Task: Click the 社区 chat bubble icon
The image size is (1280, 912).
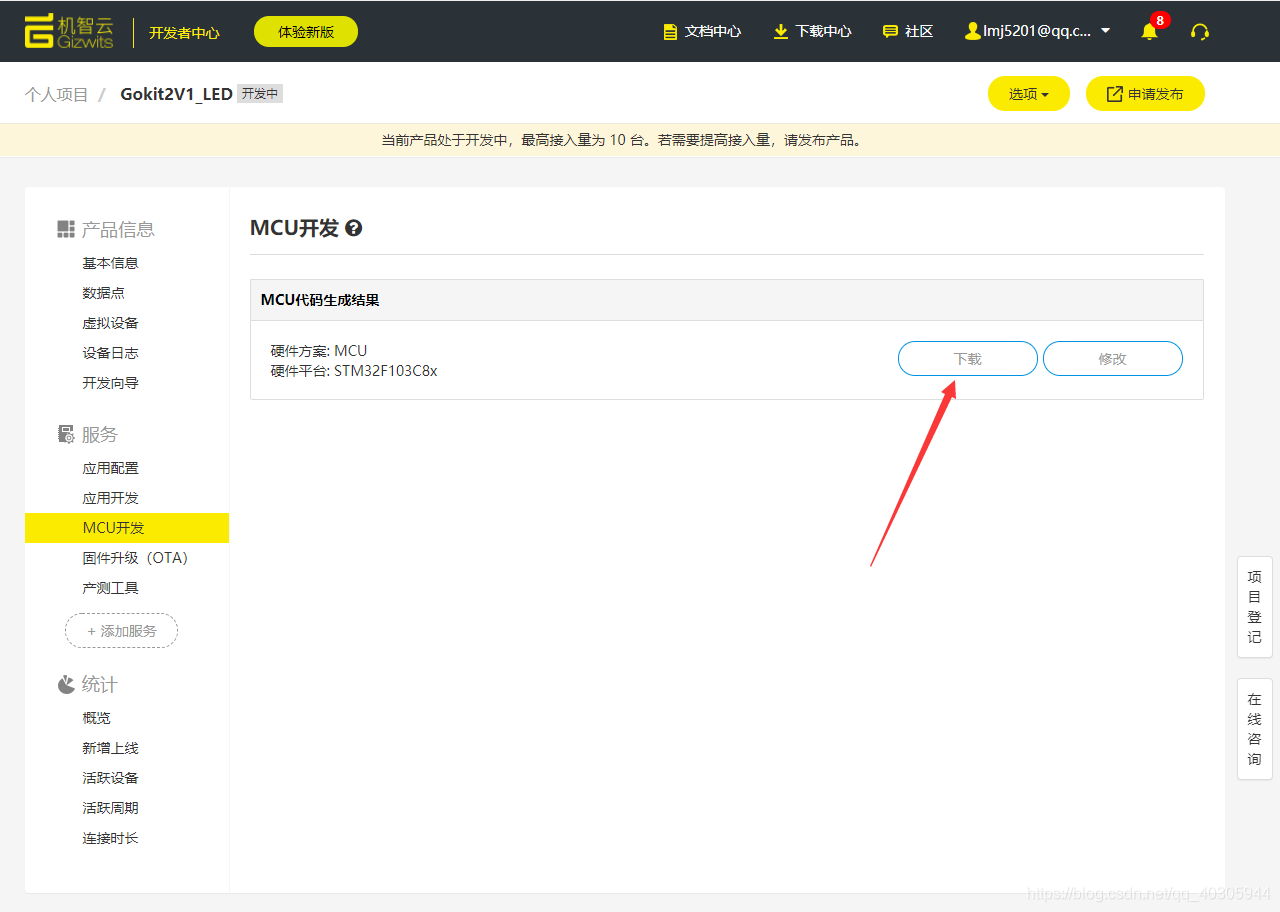Action: 890,31
